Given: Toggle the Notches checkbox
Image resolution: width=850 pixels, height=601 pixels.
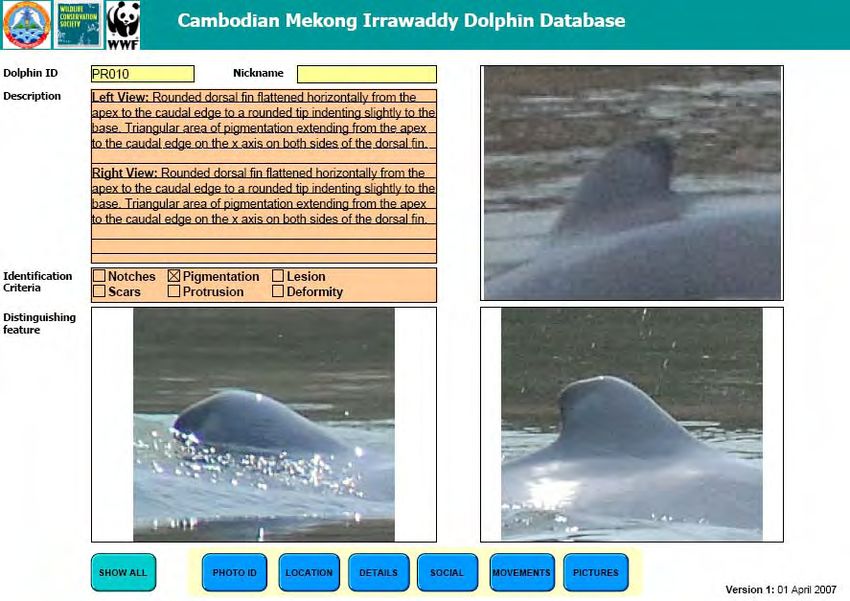Looking at the screenshot, I should tap(100, 277).
